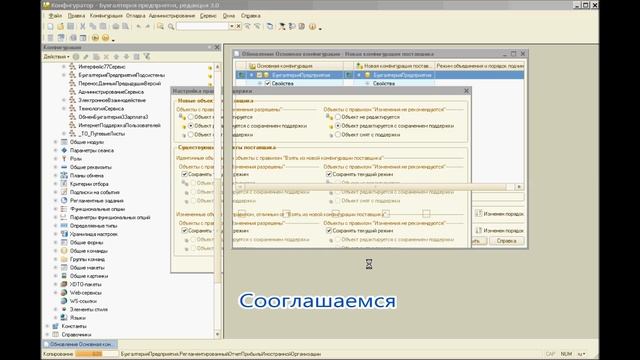The height and width of the screenshot is (360, 640).
Task: Click the delete X icon in Конфигурация panel toolbar
Action: [x=106, y=57]
